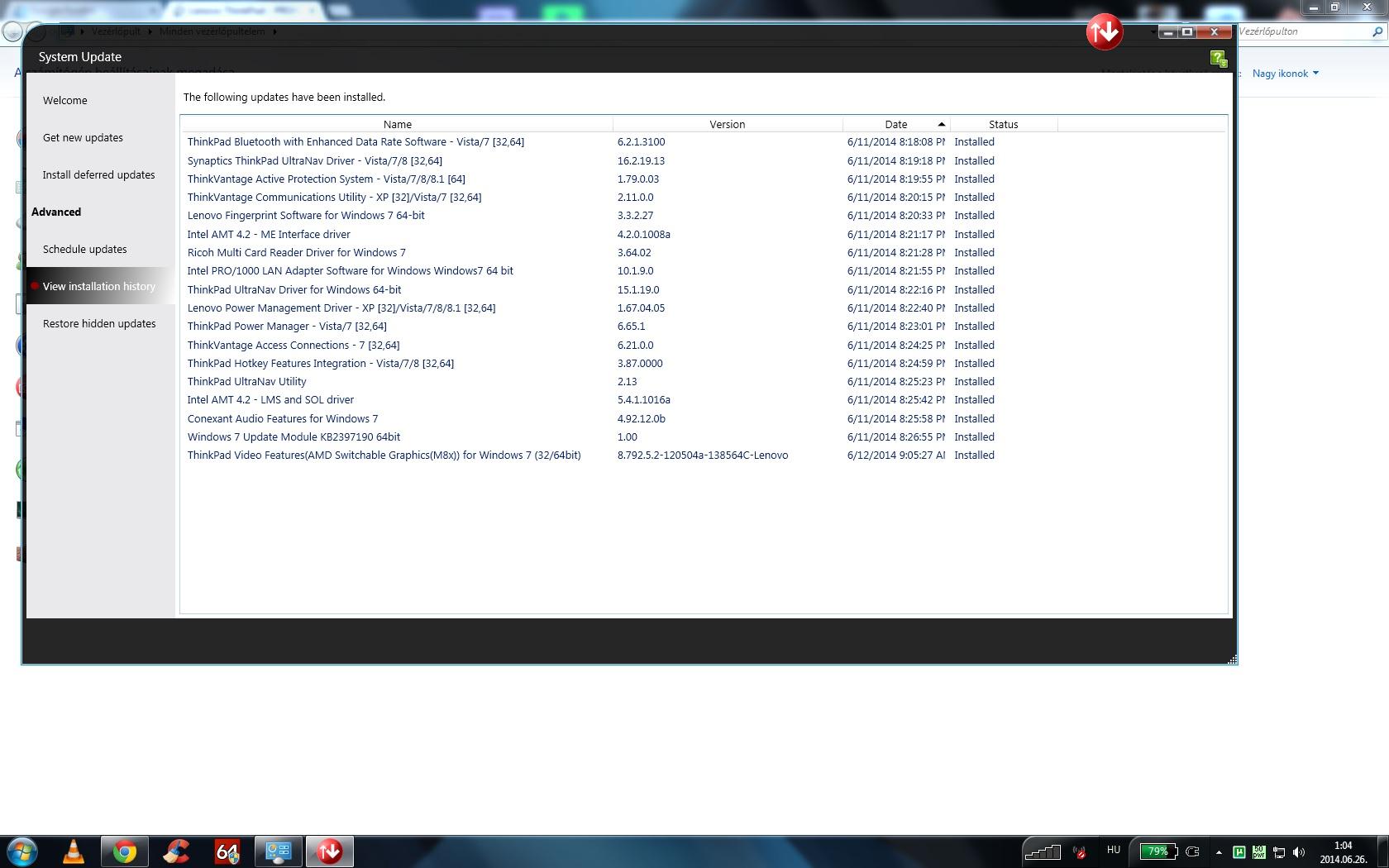The height and width of the screenshot is (868, 1389).
Task: Open CCleaner from the taskbar
Action: (176, 851)
